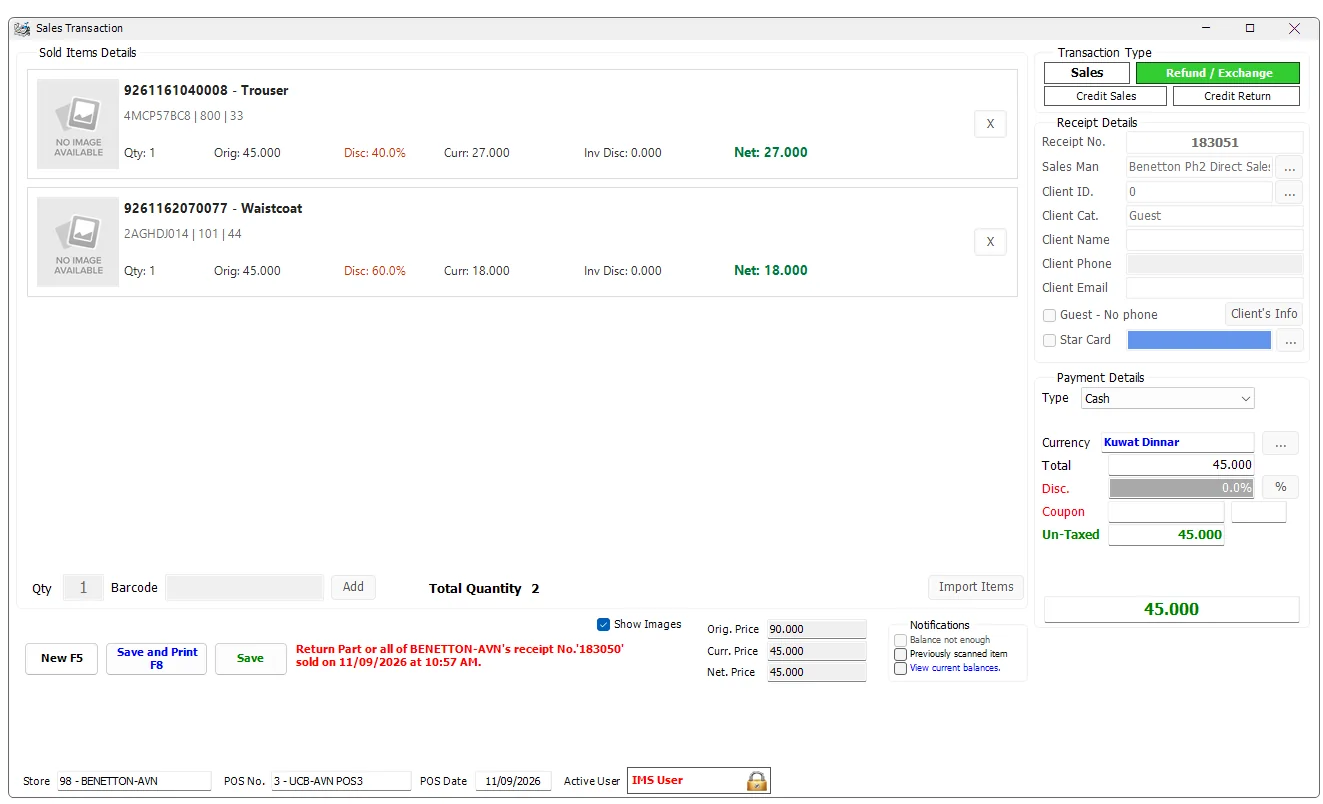Click the Waistcoat no-image thumbnail

[78, 242]
